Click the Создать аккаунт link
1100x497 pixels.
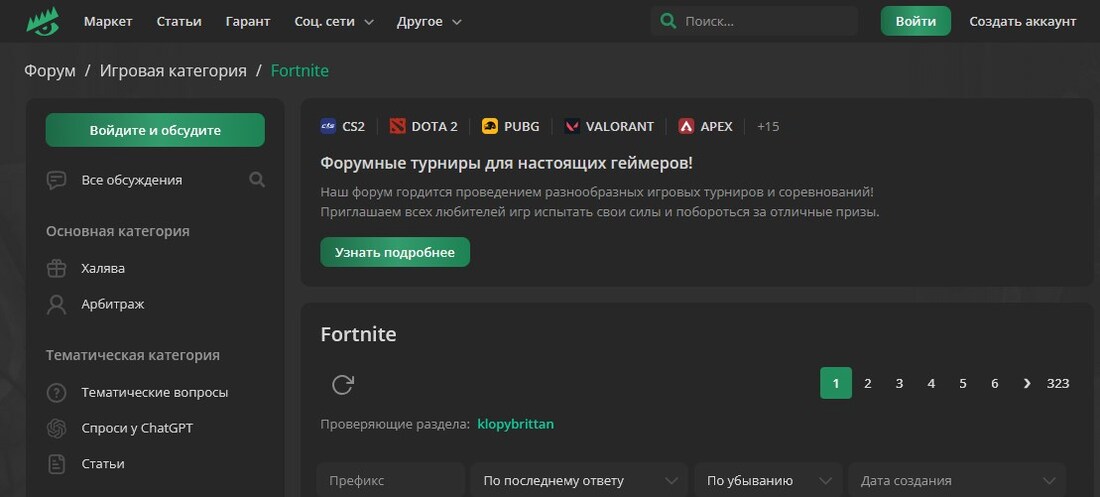(x=1022, y=22)
